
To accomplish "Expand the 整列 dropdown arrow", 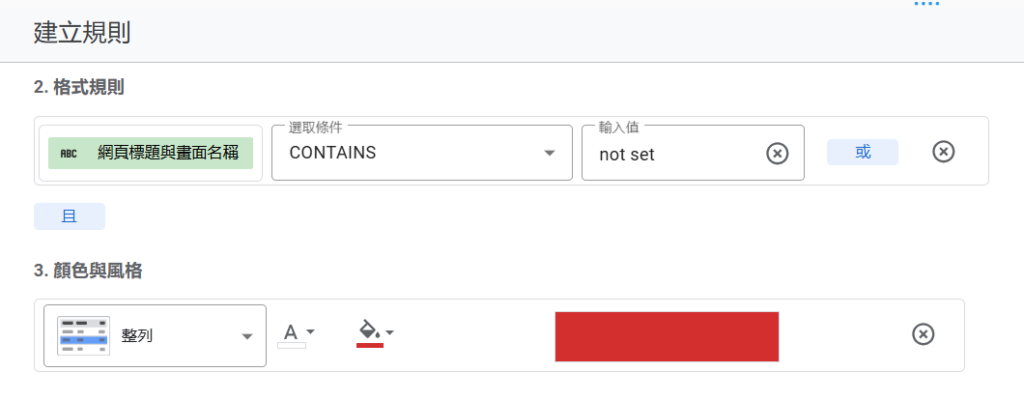I will pyautogui.click(x=247, y=336).
